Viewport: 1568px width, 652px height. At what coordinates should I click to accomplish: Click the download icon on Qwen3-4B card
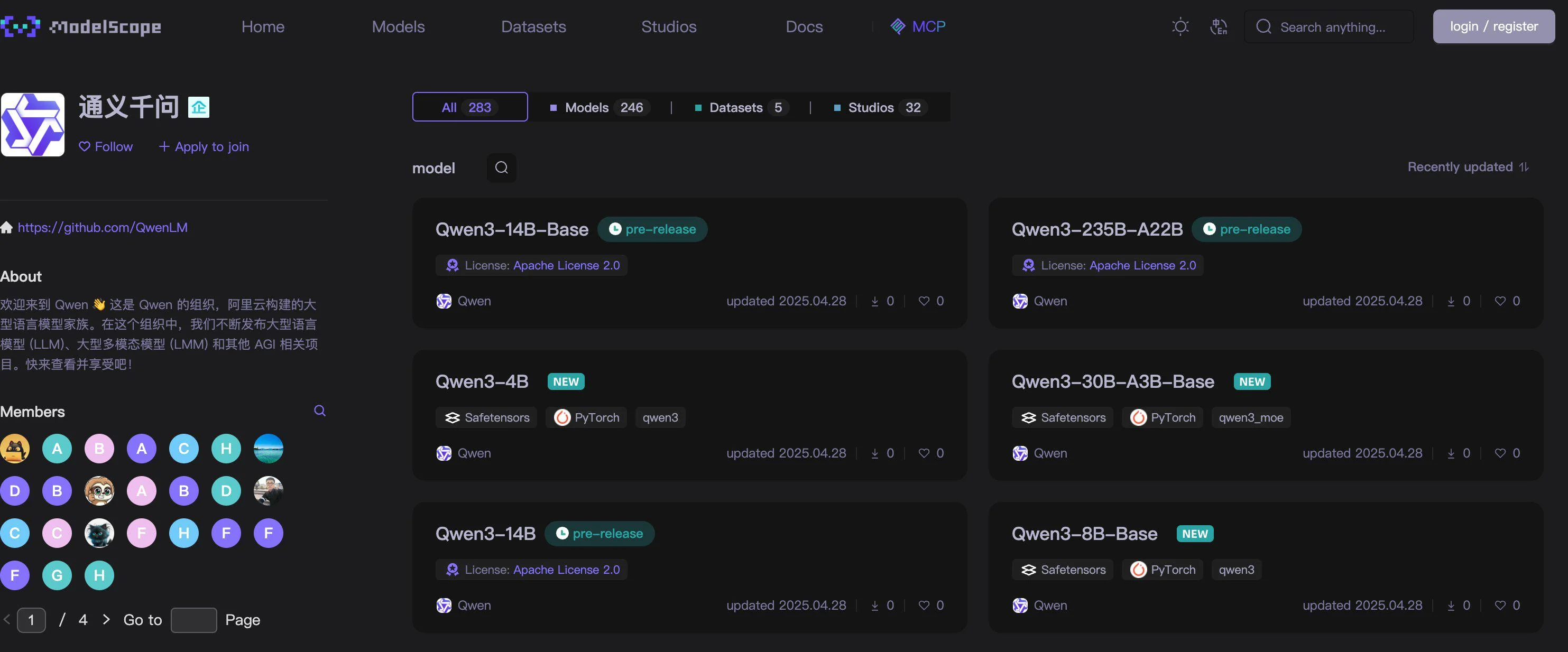[875, 453]
